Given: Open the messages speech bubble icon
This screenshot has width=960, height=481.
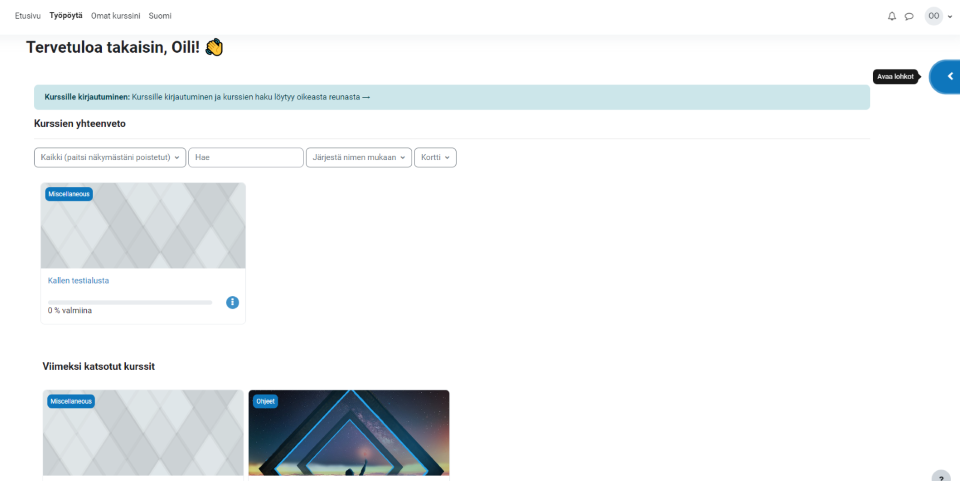Looking at the screenshot, I should click(x=909, y=17).
